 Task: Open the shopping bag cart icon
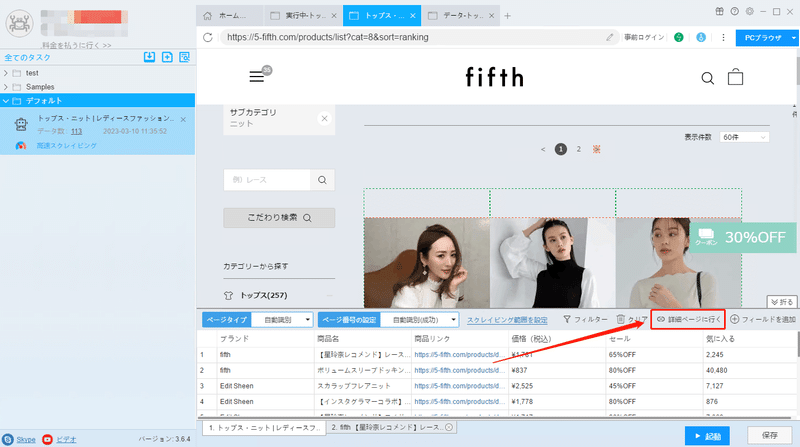point(735,77)
